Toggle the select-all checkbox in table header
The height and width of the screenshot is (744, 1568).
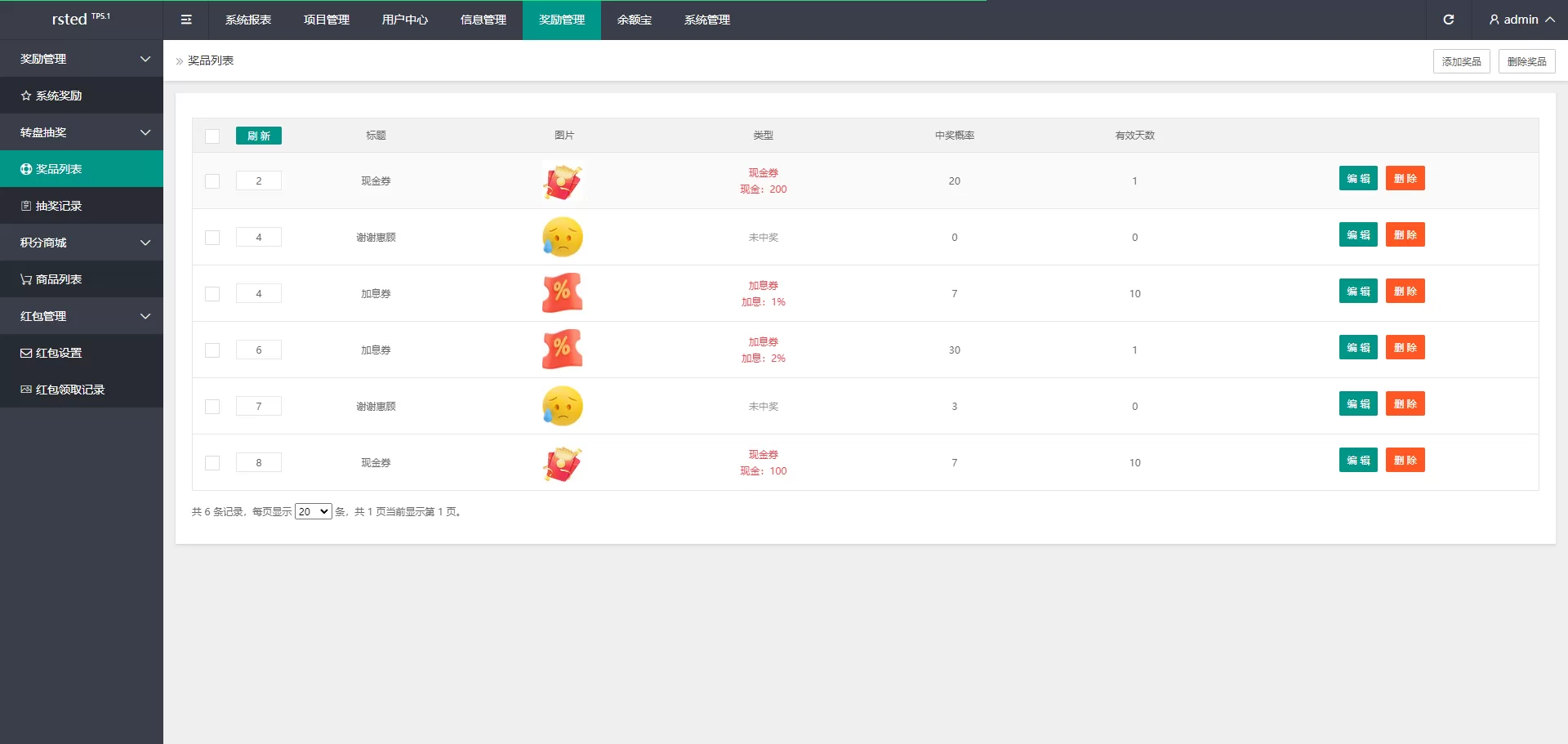[x=212, y=136]
